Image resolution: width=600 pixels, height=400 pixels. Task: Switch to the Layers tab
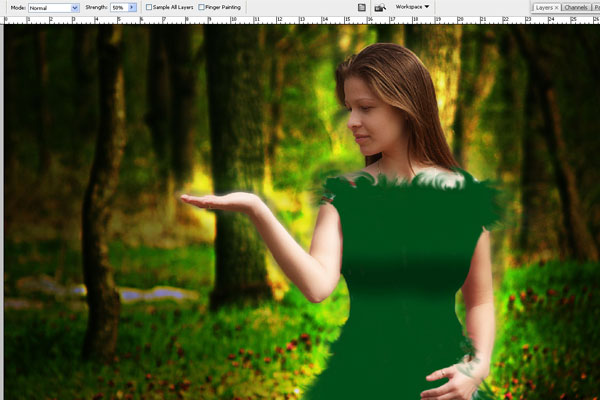tap(543, 7)
